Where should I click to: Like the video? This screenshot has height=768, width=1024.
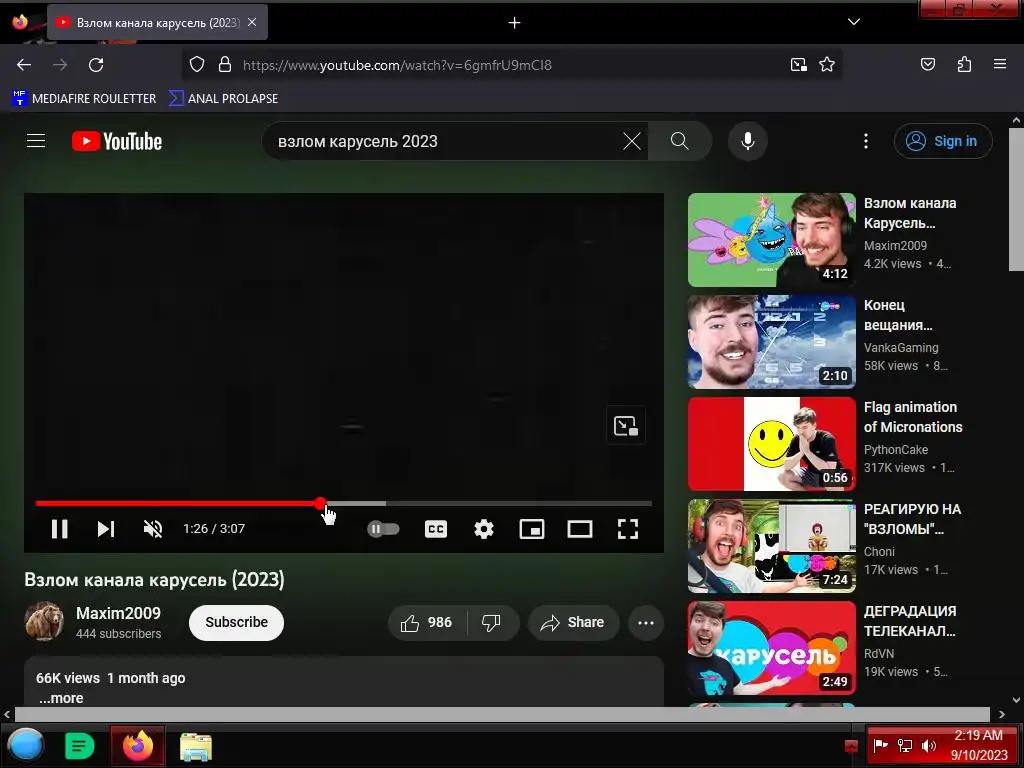pyautogui.click(x=427, y=622)
